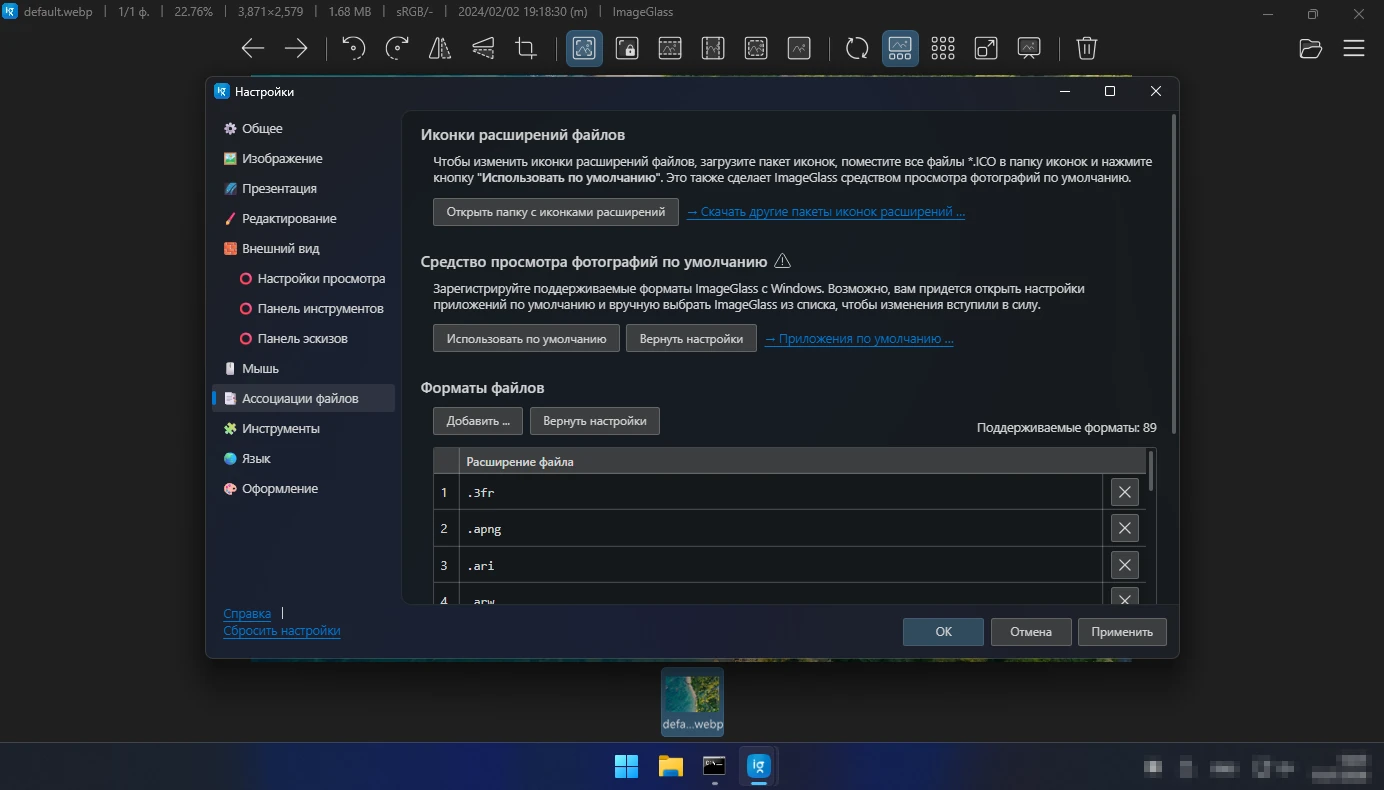Click the Справка link
This screenshot has height=790, width=1384.
click(247, 614)
